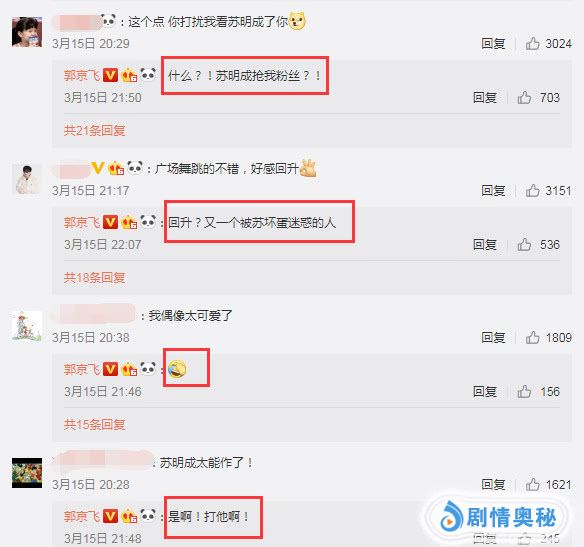Expand 共21条回复 thread
The image size is (584, 547).
click(x=94, y=131)
